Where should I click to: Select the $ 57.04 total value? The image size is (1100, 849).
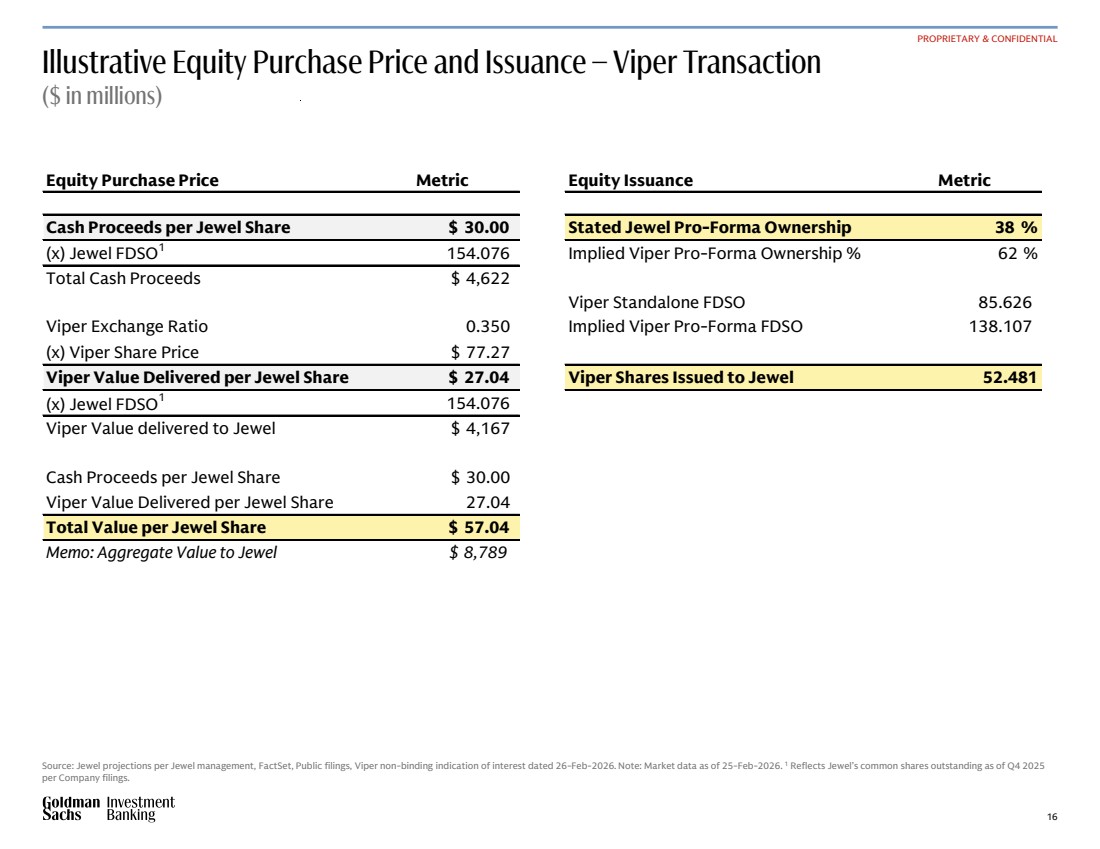[x=479, y=527]
